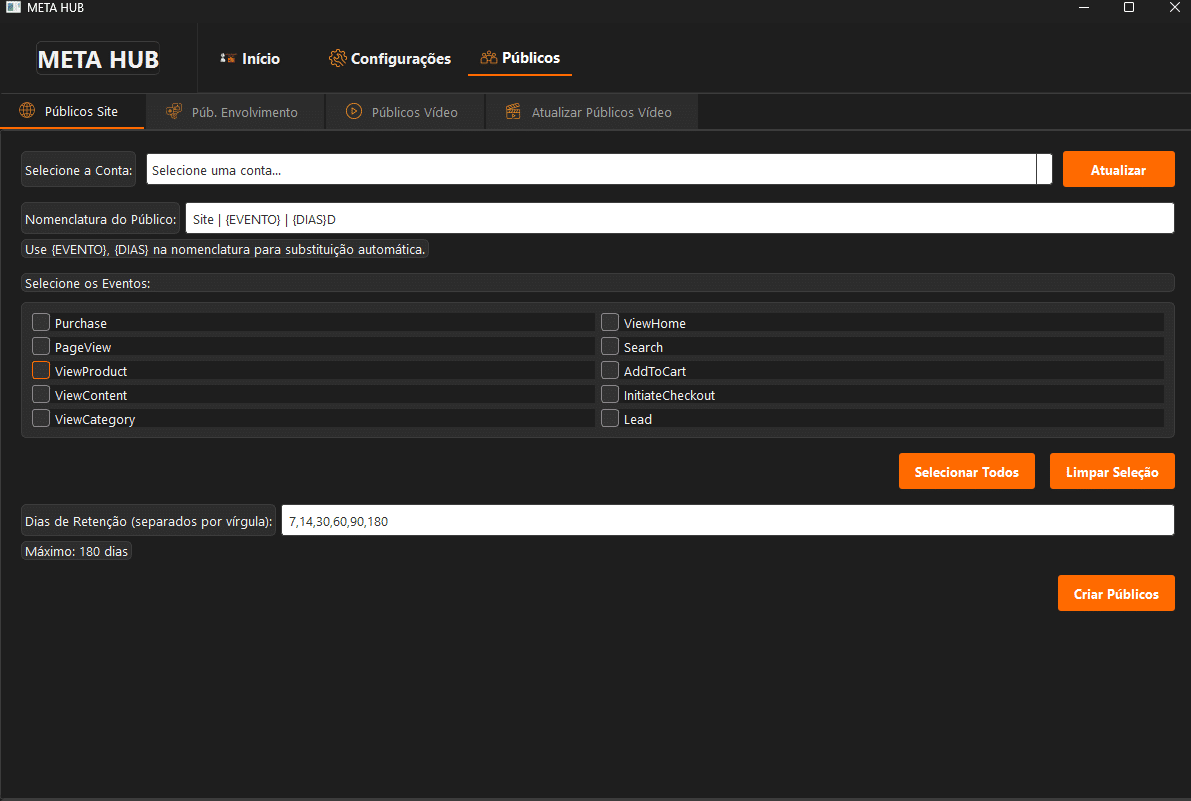The height and width of the screenshot is (801, 1191).
Task: Switch to the Públicos Vídeo tab
Action: [x=406, y=112]
